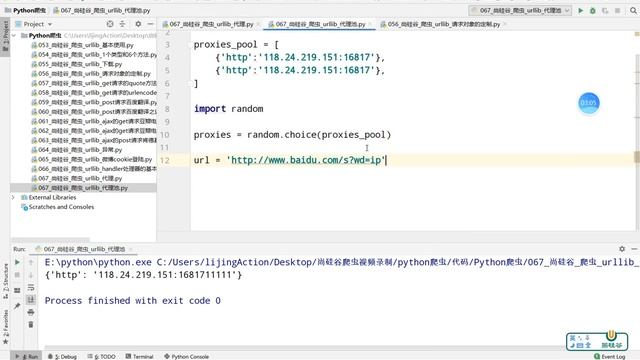Clear all console output with trash icon
This screenshot has width=640, height=360.
(31, 325)
